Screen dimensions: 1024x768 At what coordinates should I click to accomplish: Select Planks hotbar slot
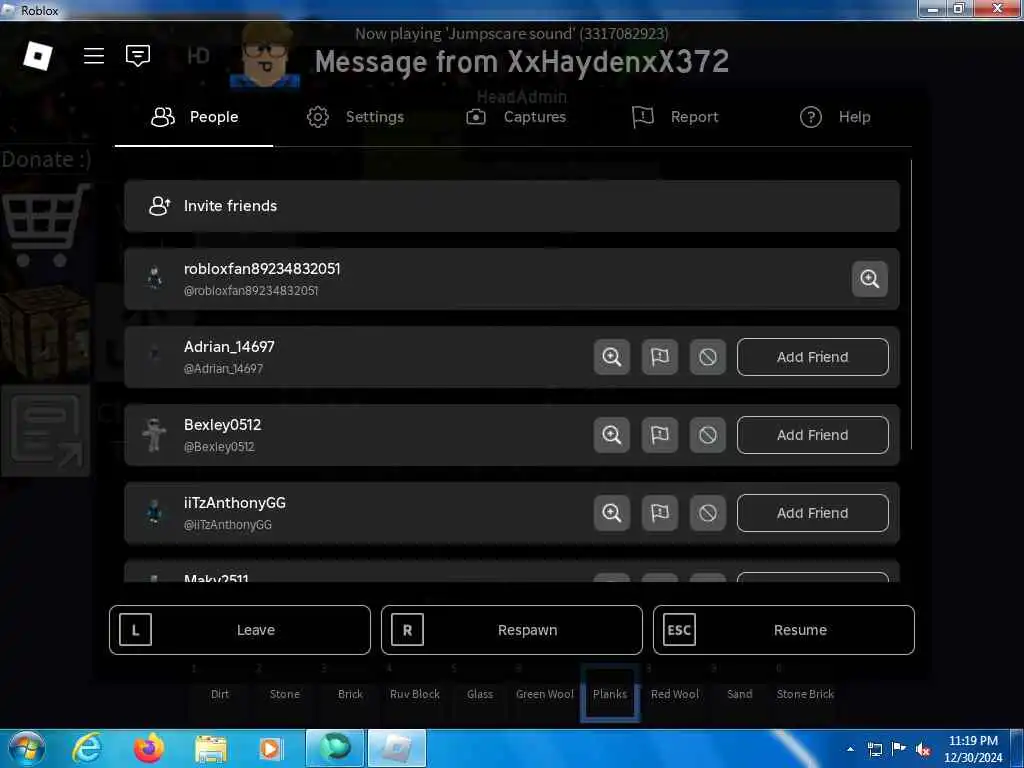point(610,694)
